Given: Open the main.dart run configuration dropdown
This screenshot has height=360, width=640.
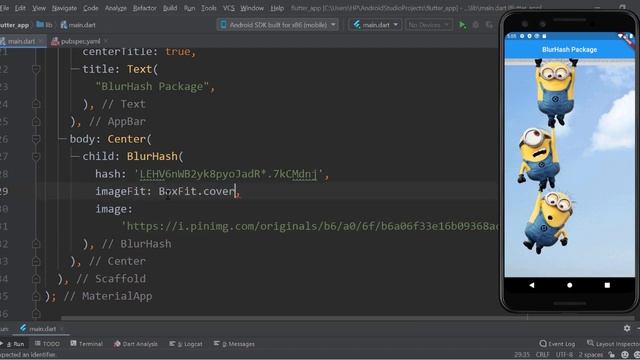Looking at the screenshot, I should point(375,25).
